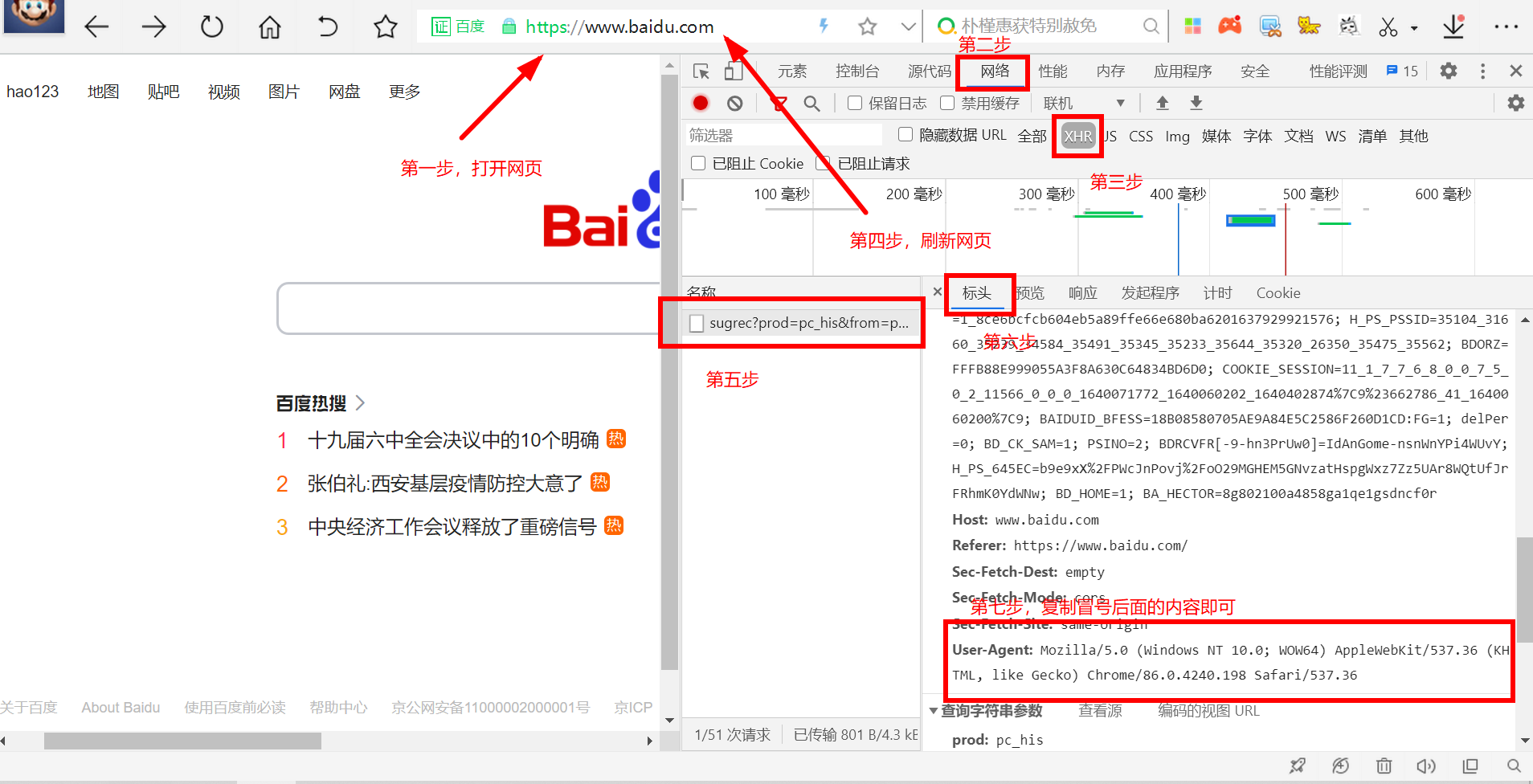
Task: Check the 隐藏数据 URL box
Action: pyautogui.click(x=905, y=134)
